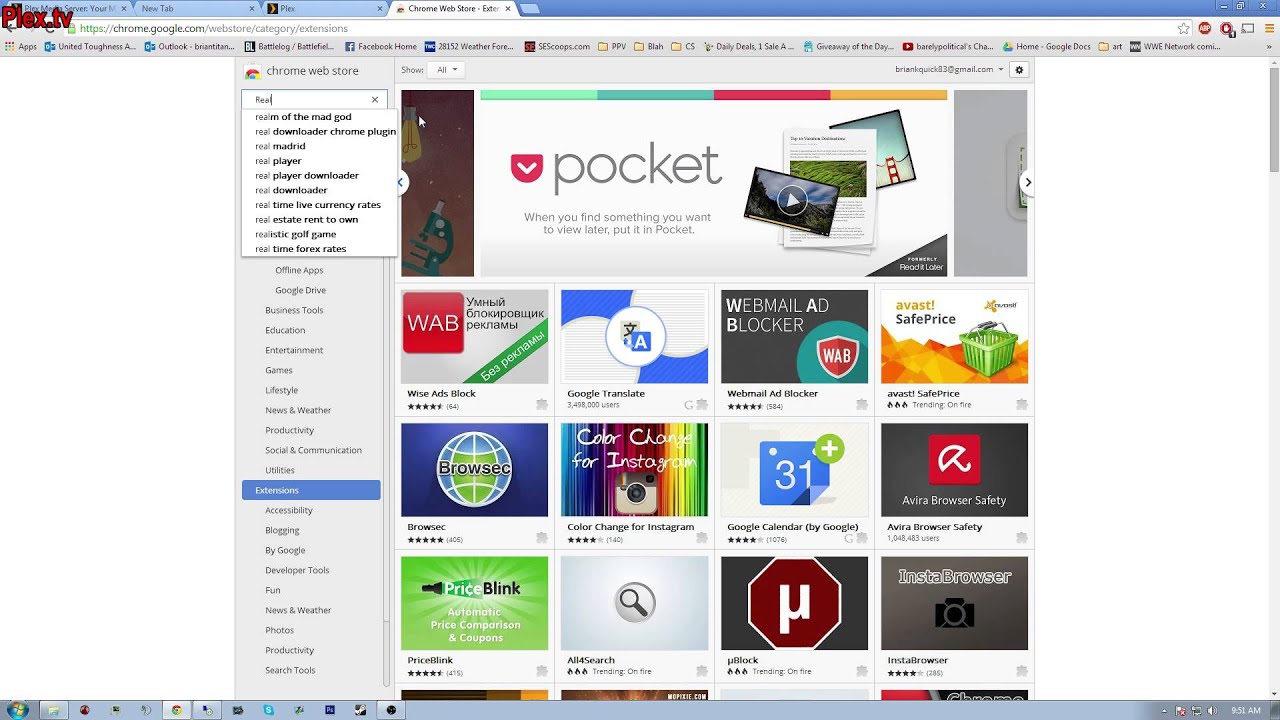This screenshot has width=1280, height=720.
Task: Choose suggestion 'real time live currency rates'
Action: 318,205
